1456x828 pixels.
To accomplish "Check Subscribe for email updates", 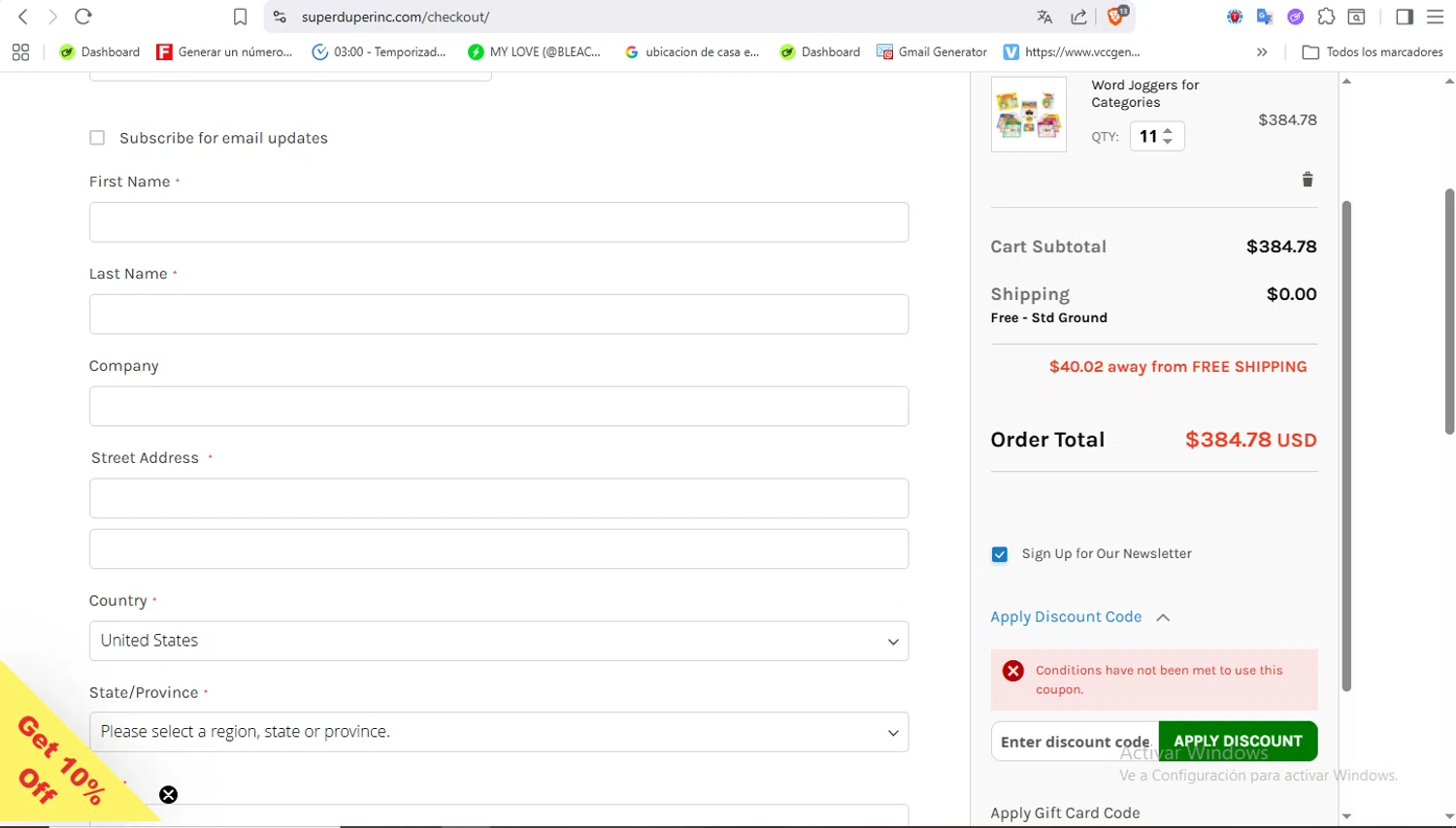I will pos(97,138).
